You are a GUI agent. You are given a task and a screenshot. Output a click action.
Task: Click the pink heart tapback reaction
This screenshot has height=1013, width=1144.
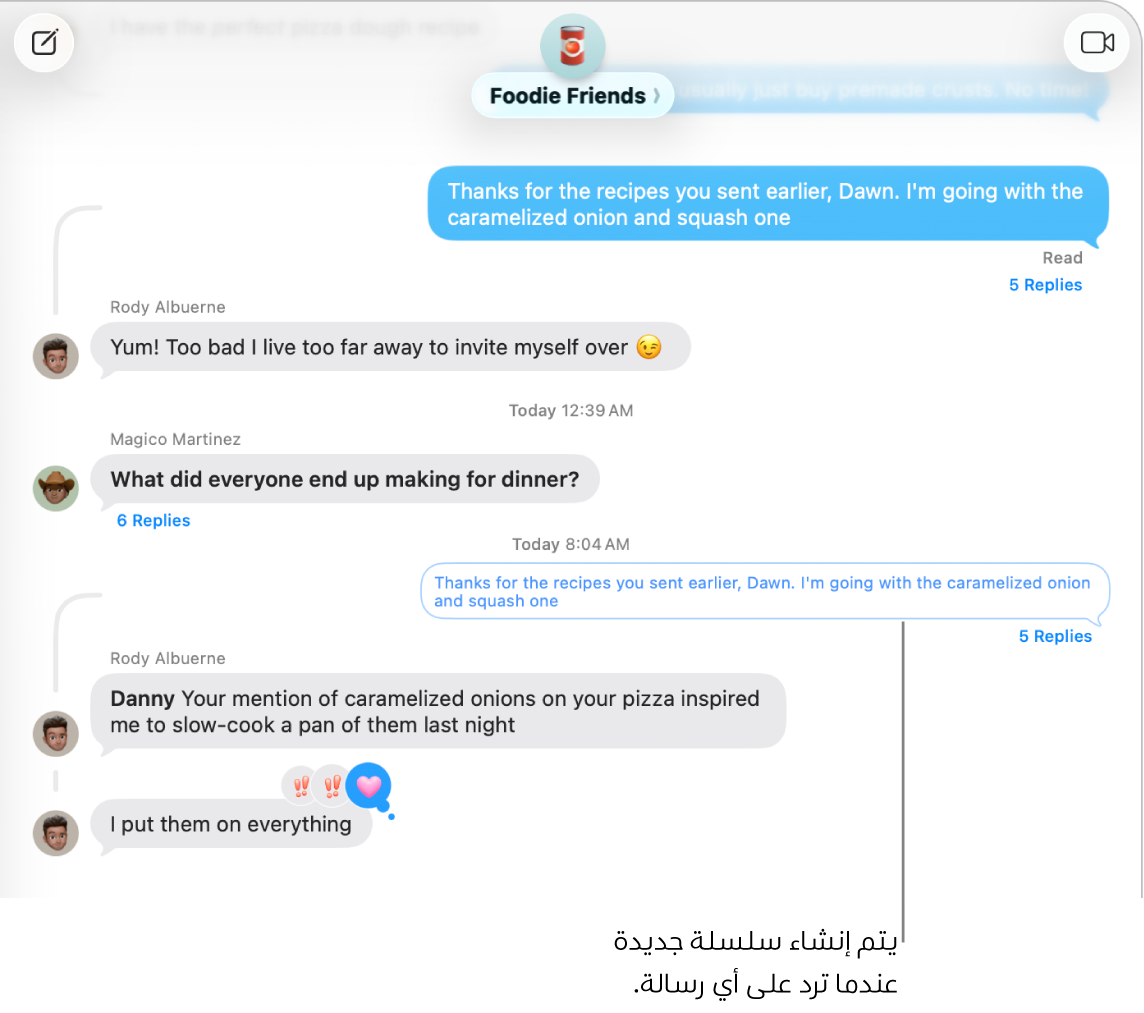(368, 785)
